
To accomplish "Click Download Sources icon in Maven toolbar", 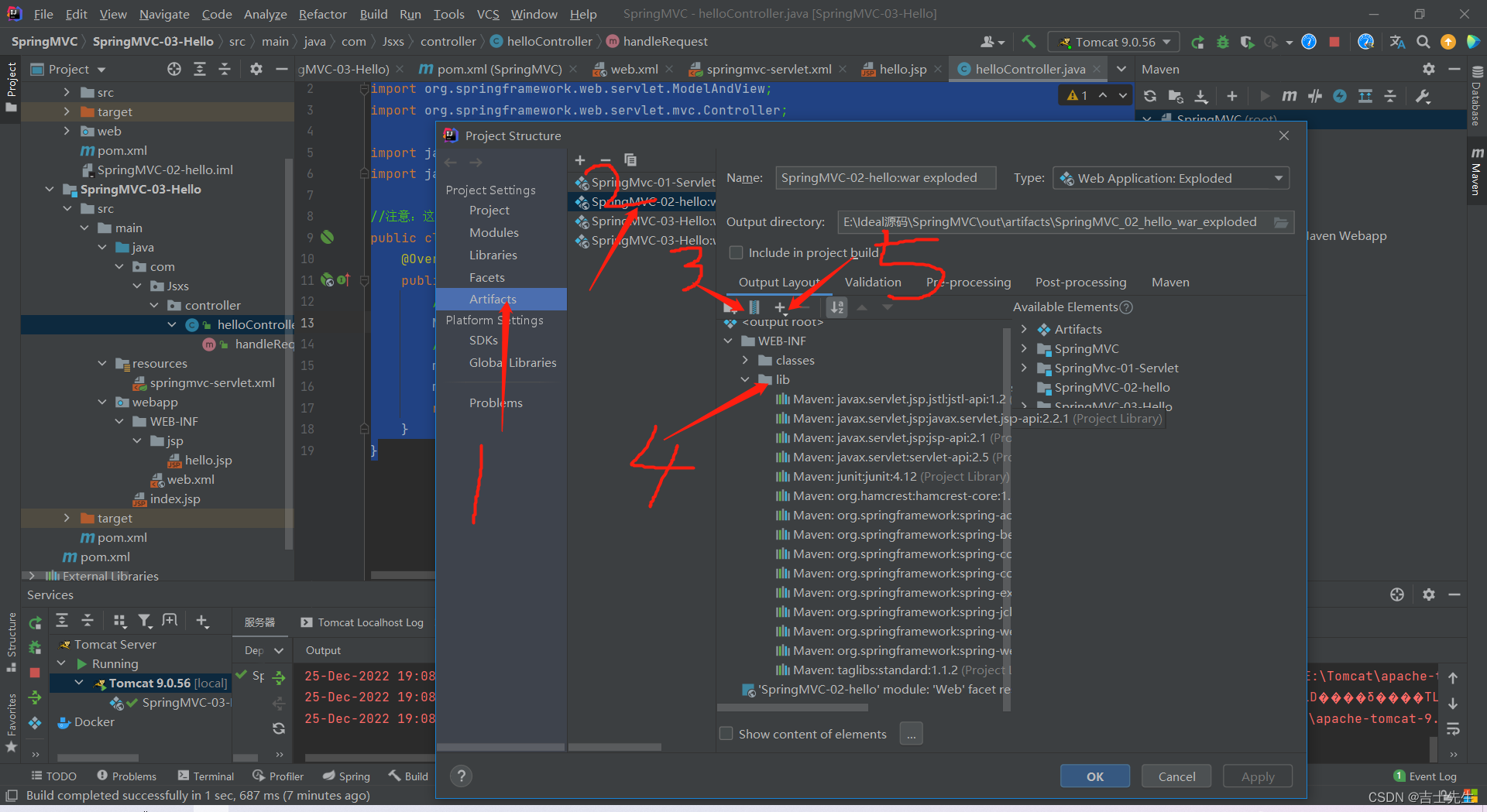I will coord(1201,96).
